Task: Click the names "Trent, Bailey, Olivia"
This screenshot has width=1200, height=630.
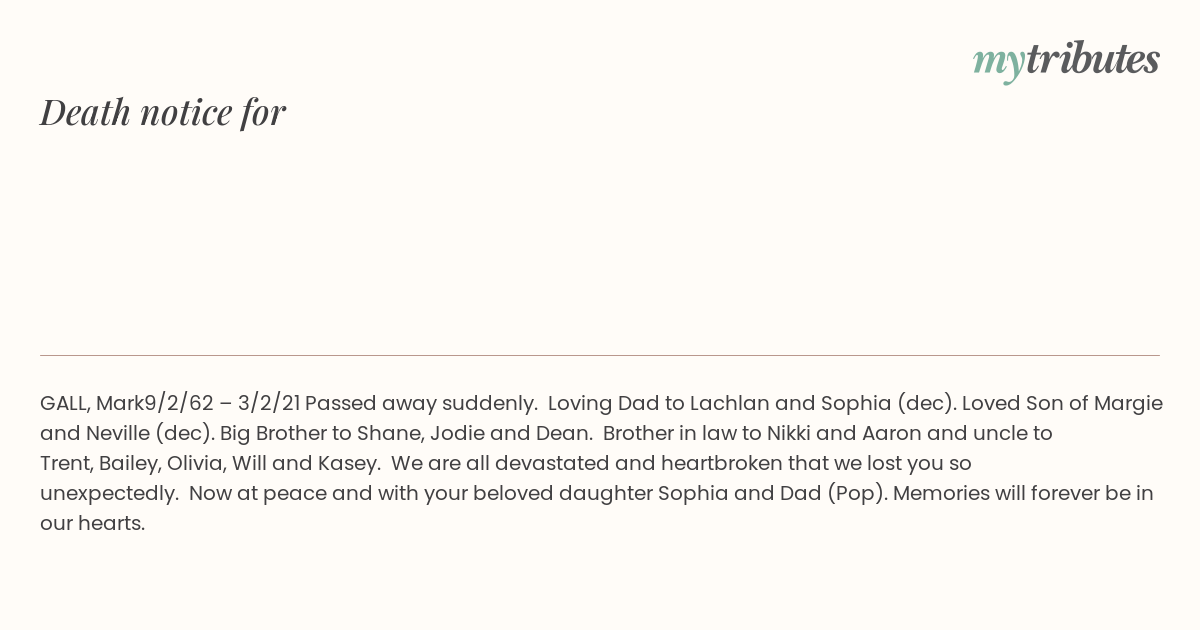Action: pyautogui.click(x=133, y=464)
